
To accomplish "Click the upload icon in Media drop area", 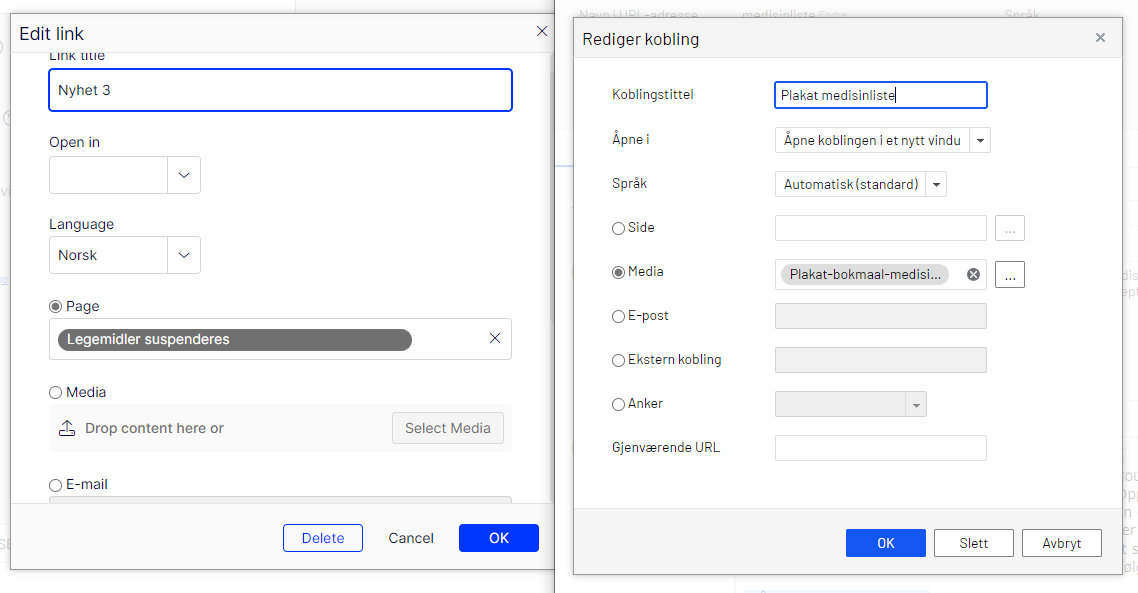I will pos(67,428).
